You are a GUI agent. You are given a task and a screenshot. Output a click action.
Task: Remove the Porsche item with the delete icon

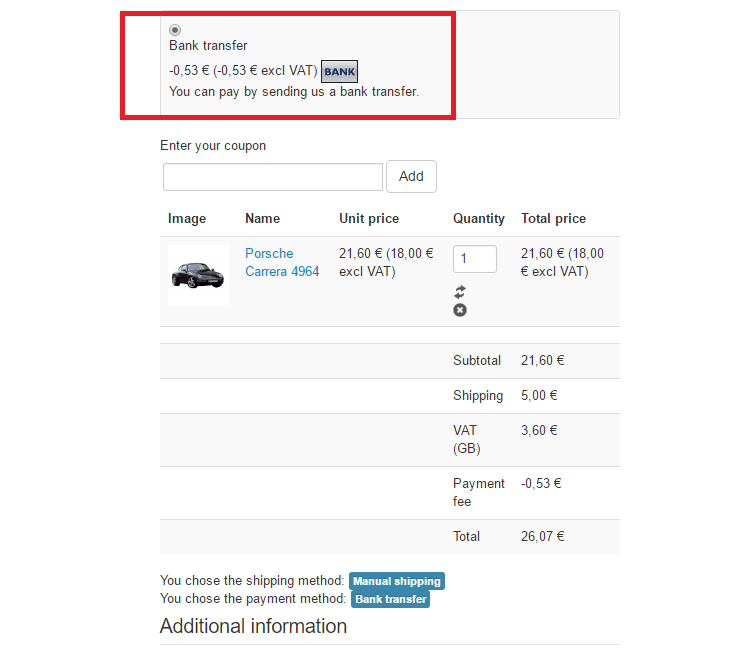tap(460, 310)
